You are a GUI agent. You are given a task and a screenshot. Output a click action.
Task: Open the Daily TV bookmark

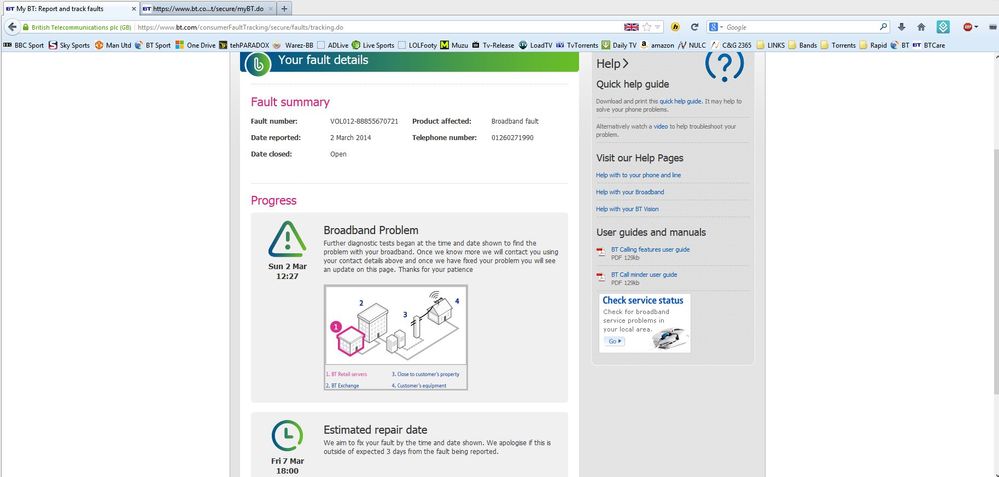pos(619,45)
